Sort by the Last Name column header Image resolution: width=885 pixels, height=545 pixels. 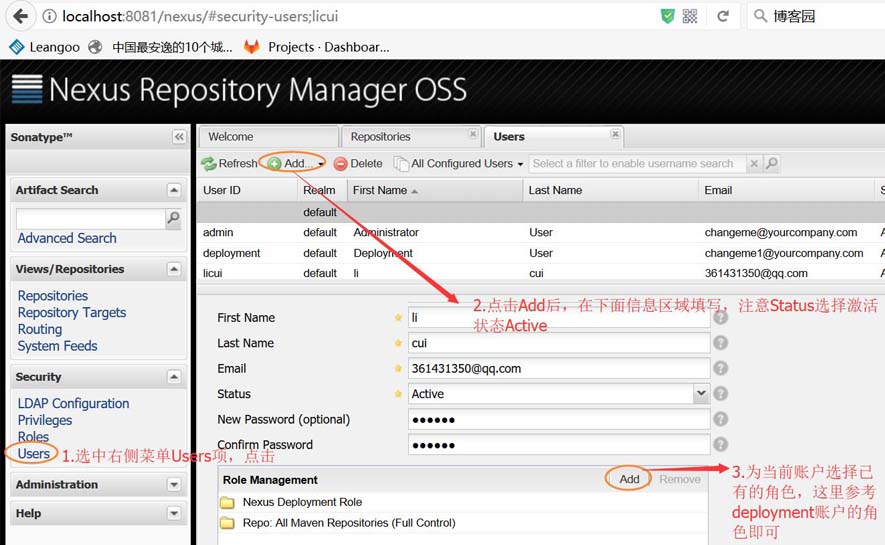point(610,190)
